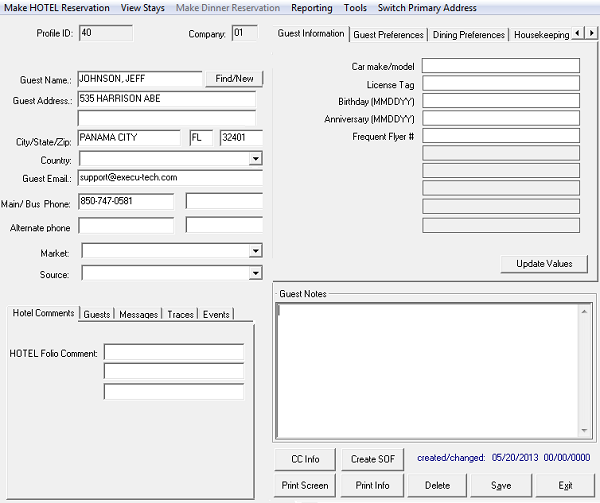Click second field in Main/Bus Phone row
Screen dimensions: 600x503
224,201
